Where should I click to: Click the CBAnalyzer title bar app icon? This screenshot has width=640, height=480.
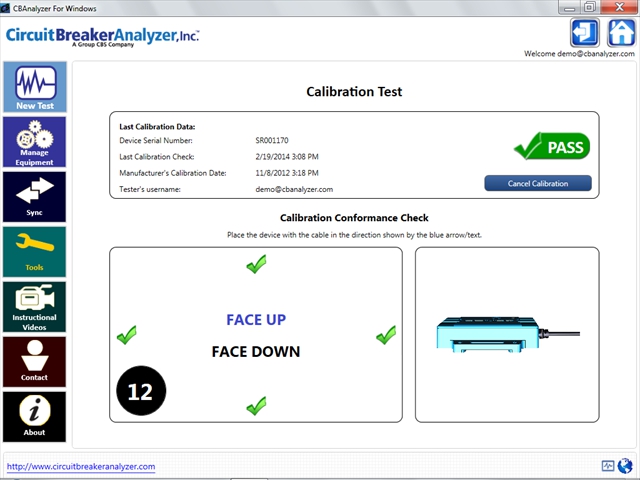(5, 8)
